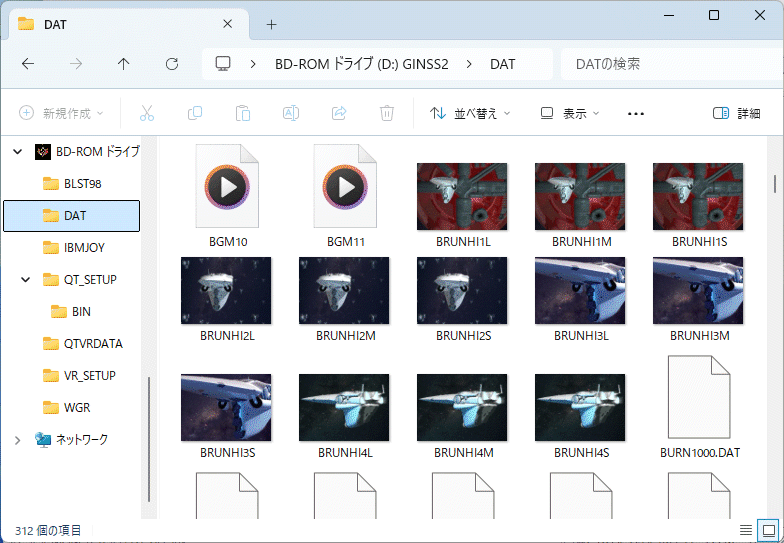
Task: Click the chevron after the PC icon in the address bar
Action: pos(253,64)
